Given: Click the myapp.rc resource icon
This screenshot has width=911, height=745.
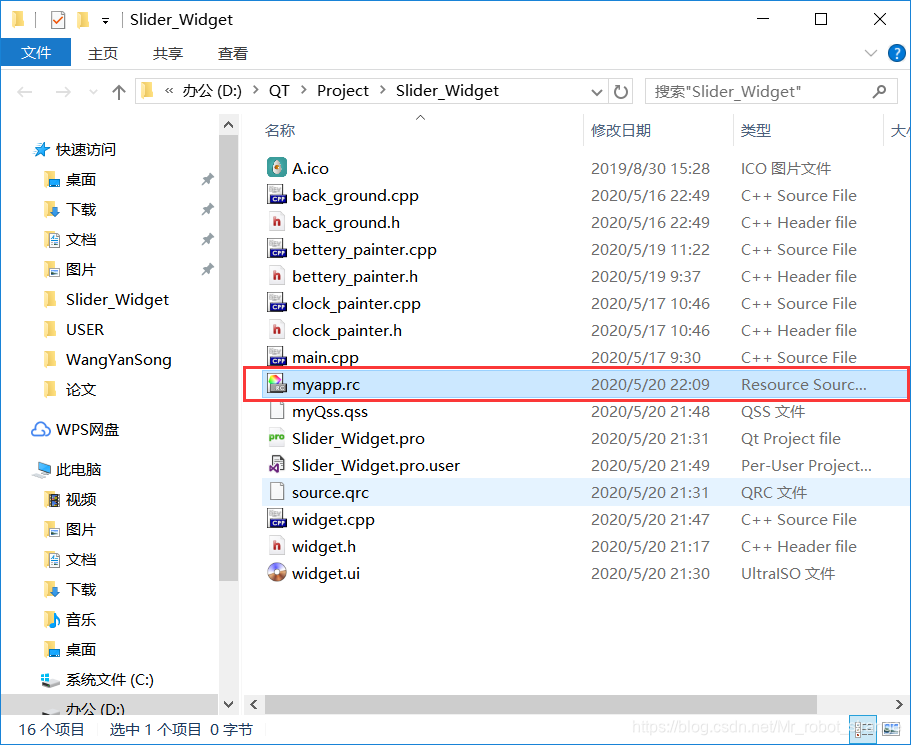Looking at the screenshot, I should 277,384.
